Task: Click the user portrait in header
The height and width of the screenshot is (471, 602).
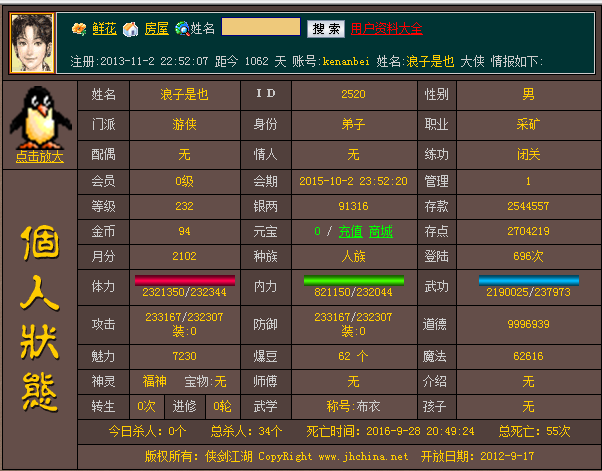Action: click(32, 43)
